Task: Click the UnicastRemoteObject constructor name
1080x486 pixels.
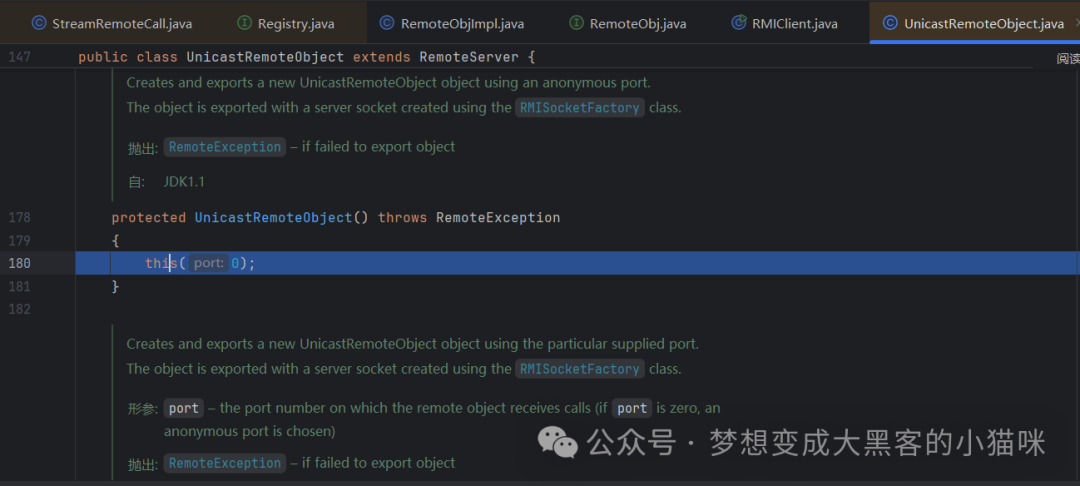Action: coord(273,218)
